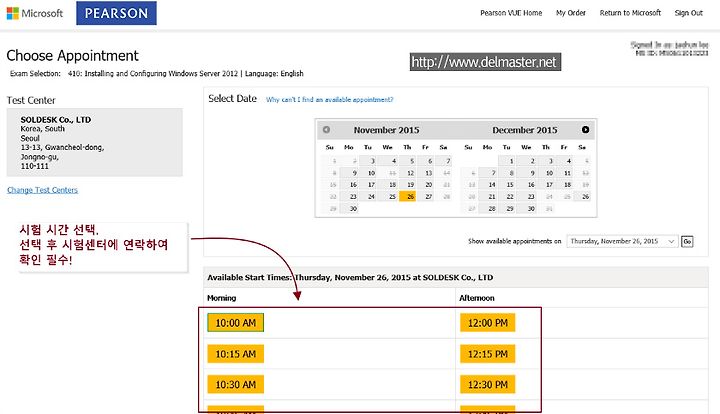Select December 18 in calendar
The width and height of the screenshot is (720, 414).
(565, 185)
